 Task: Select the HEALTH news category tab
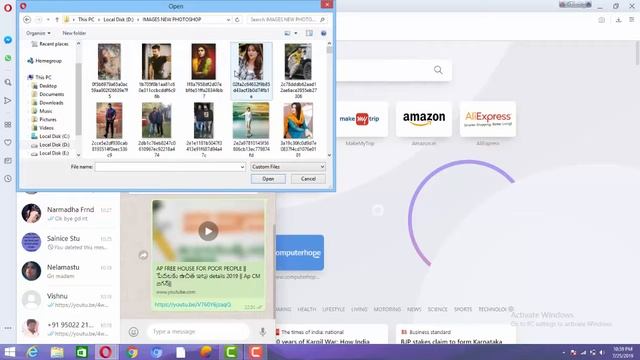click(x=307, y=309)
